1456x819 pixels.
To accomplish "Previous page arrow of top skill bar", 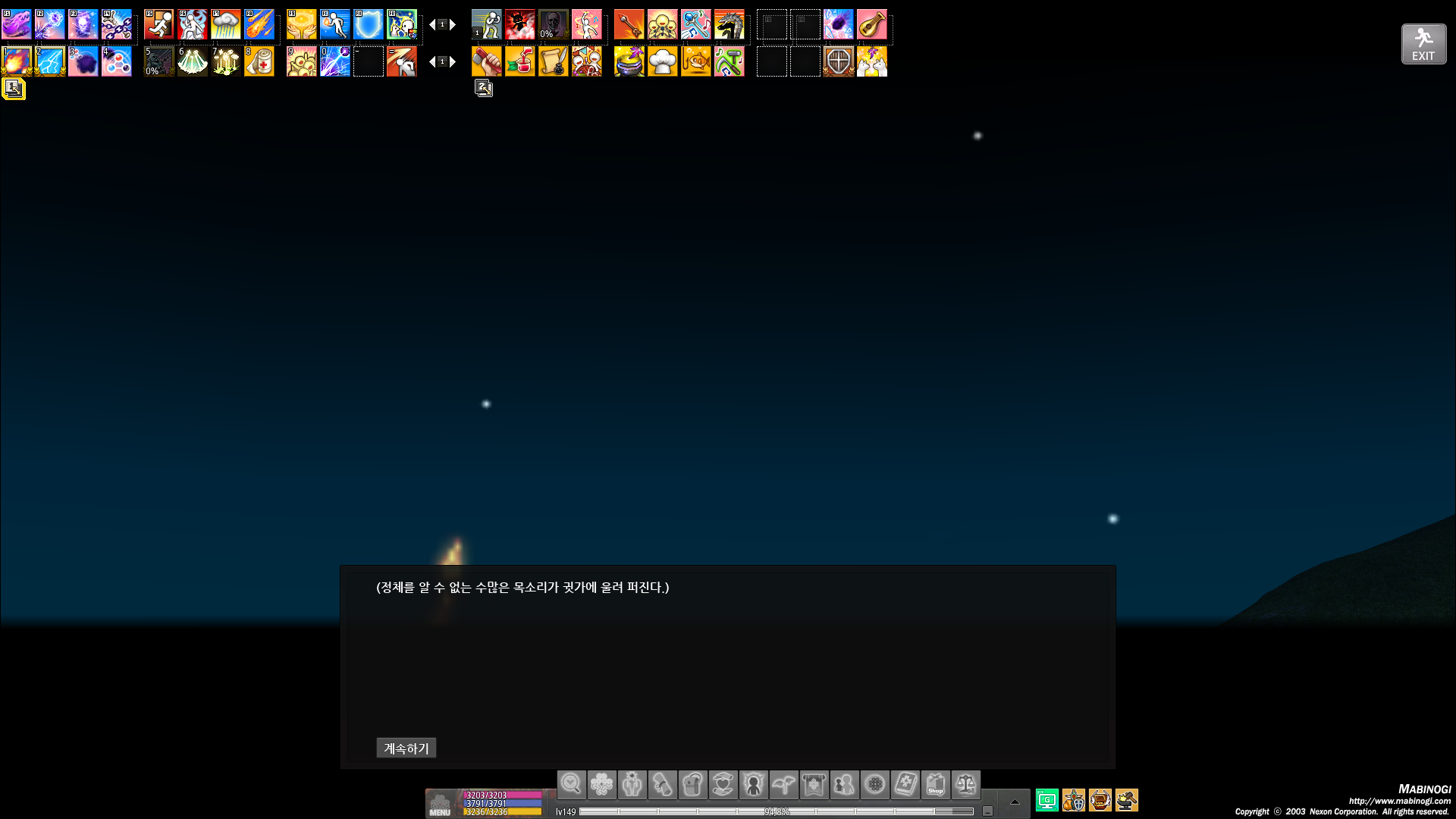I will click(x=432, y=24).
